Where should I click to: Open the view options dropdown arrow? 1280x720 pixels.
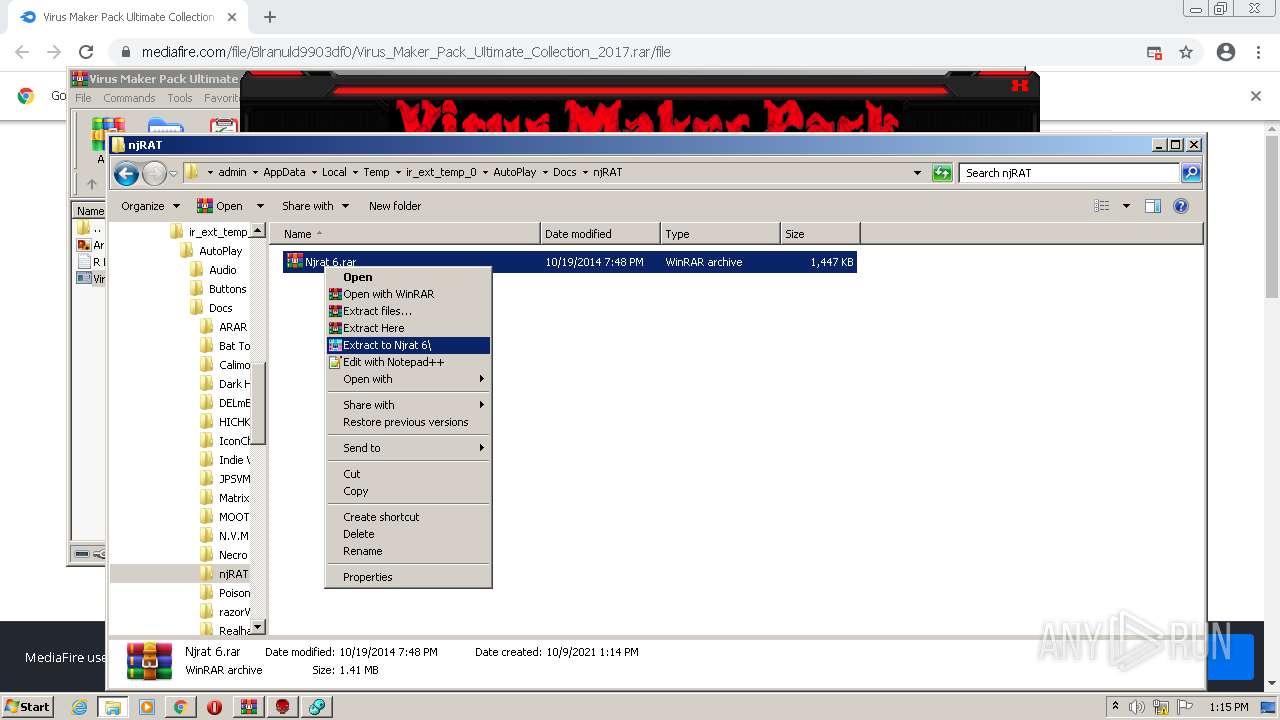[1126, 206]
